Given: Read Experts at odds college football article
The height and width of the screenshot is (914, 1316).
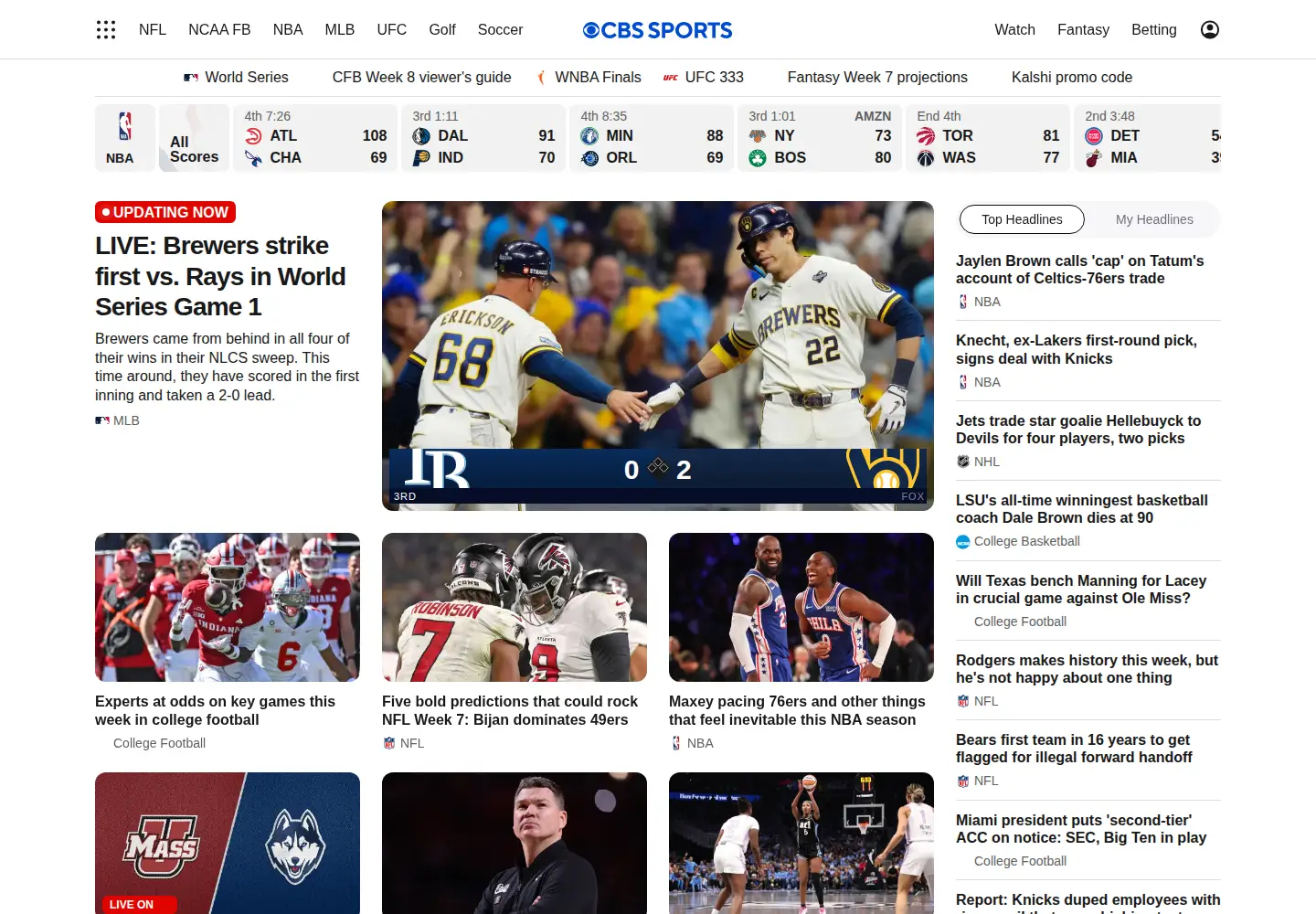Looking at the screenshot, I should [x=215, y=710].
